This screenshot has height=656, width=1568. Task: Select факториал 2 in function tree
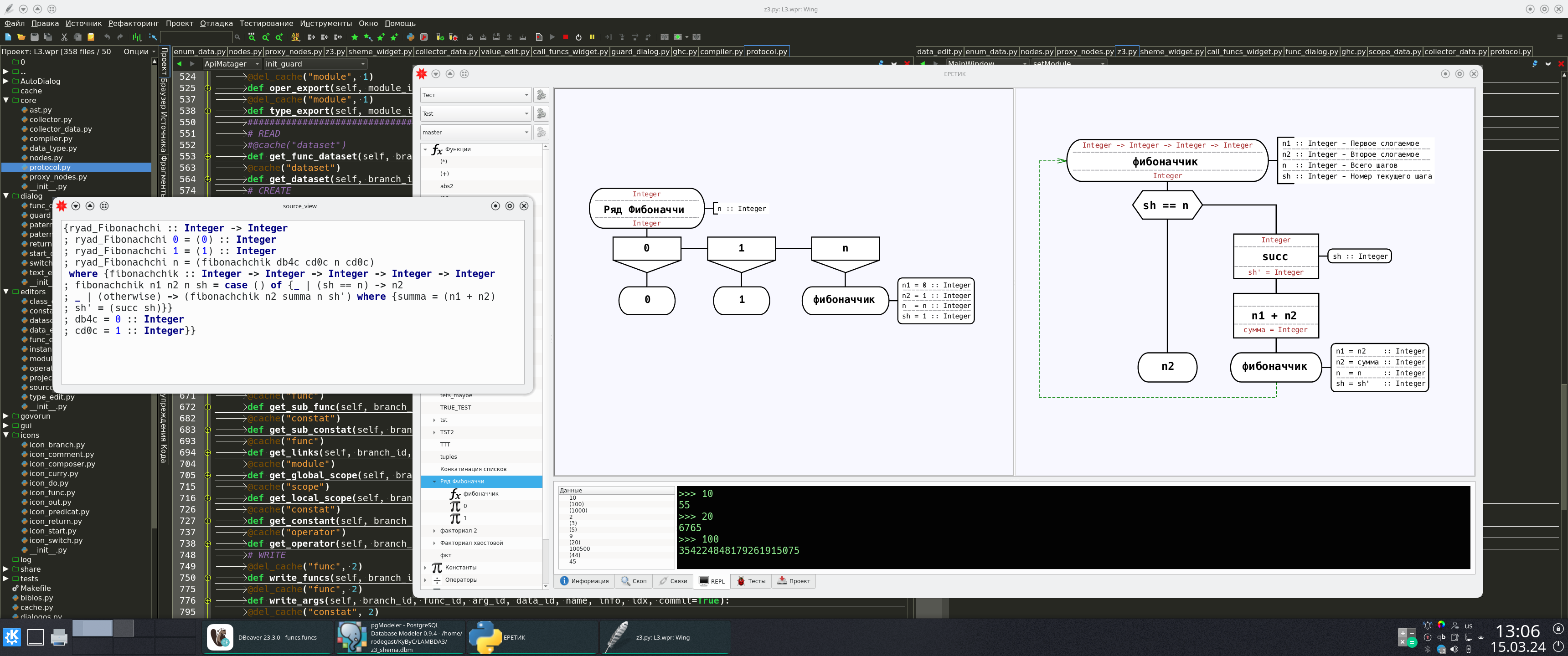pyautogui.click(x=459, y=531)
